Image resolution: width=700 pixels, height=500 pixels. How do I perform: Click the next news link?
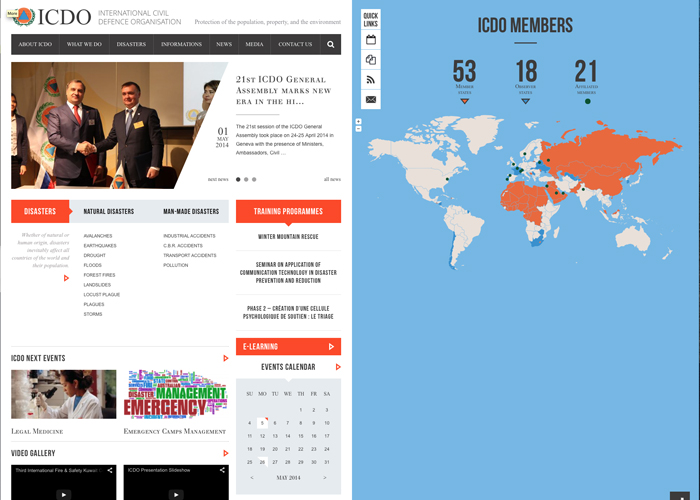pos(218,179)
